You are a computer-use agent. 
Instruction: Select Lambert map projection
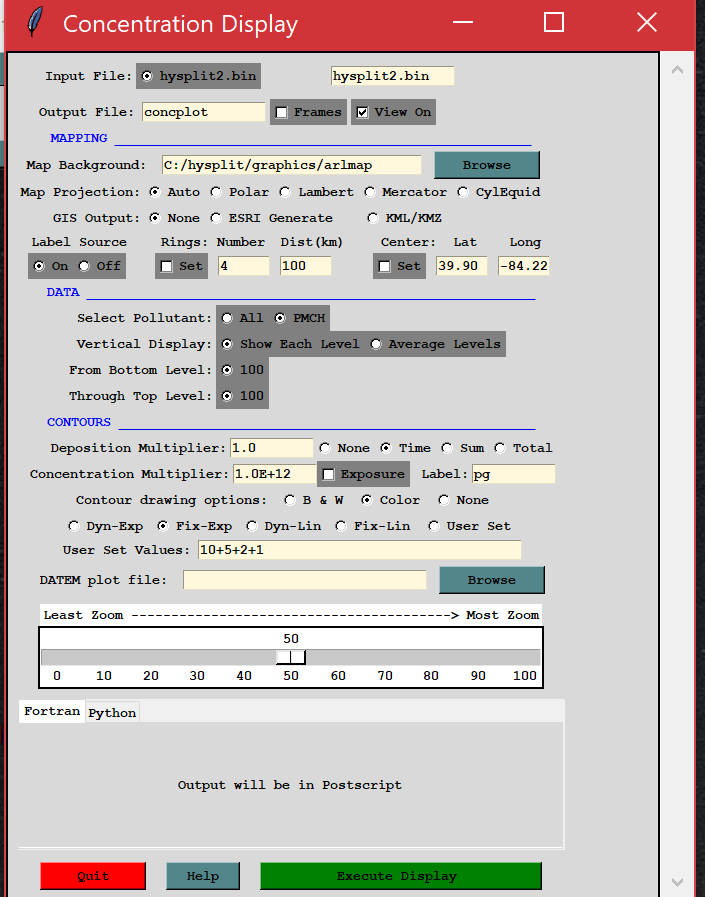[285, 192]
